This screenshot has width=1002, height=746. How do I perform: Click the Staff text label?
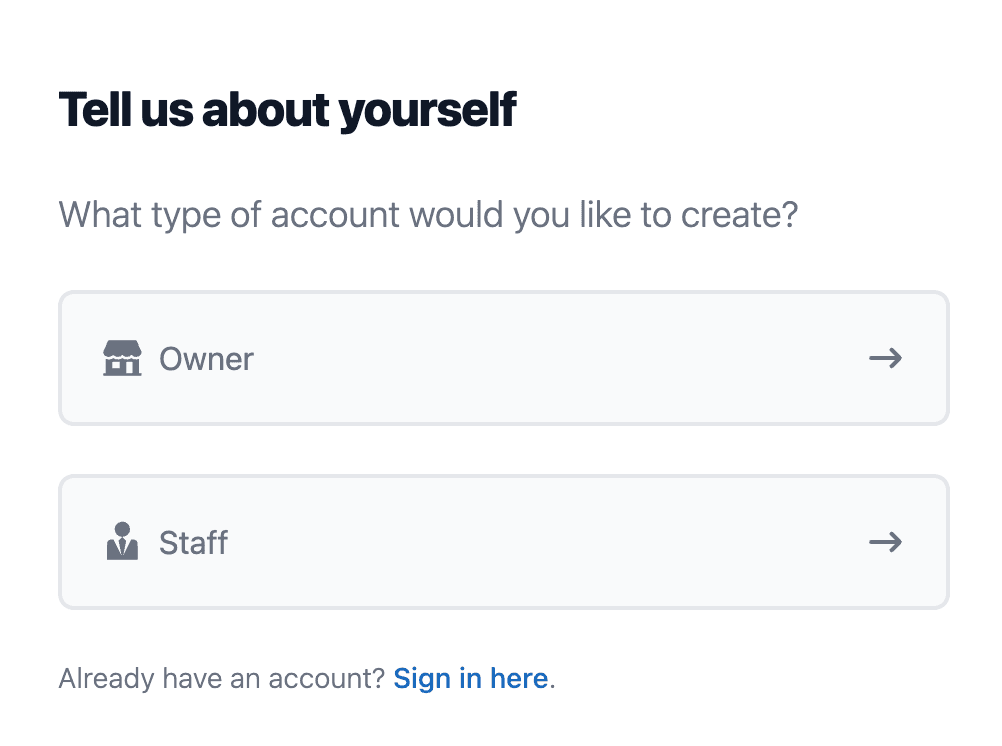click(x=193, y=543)
